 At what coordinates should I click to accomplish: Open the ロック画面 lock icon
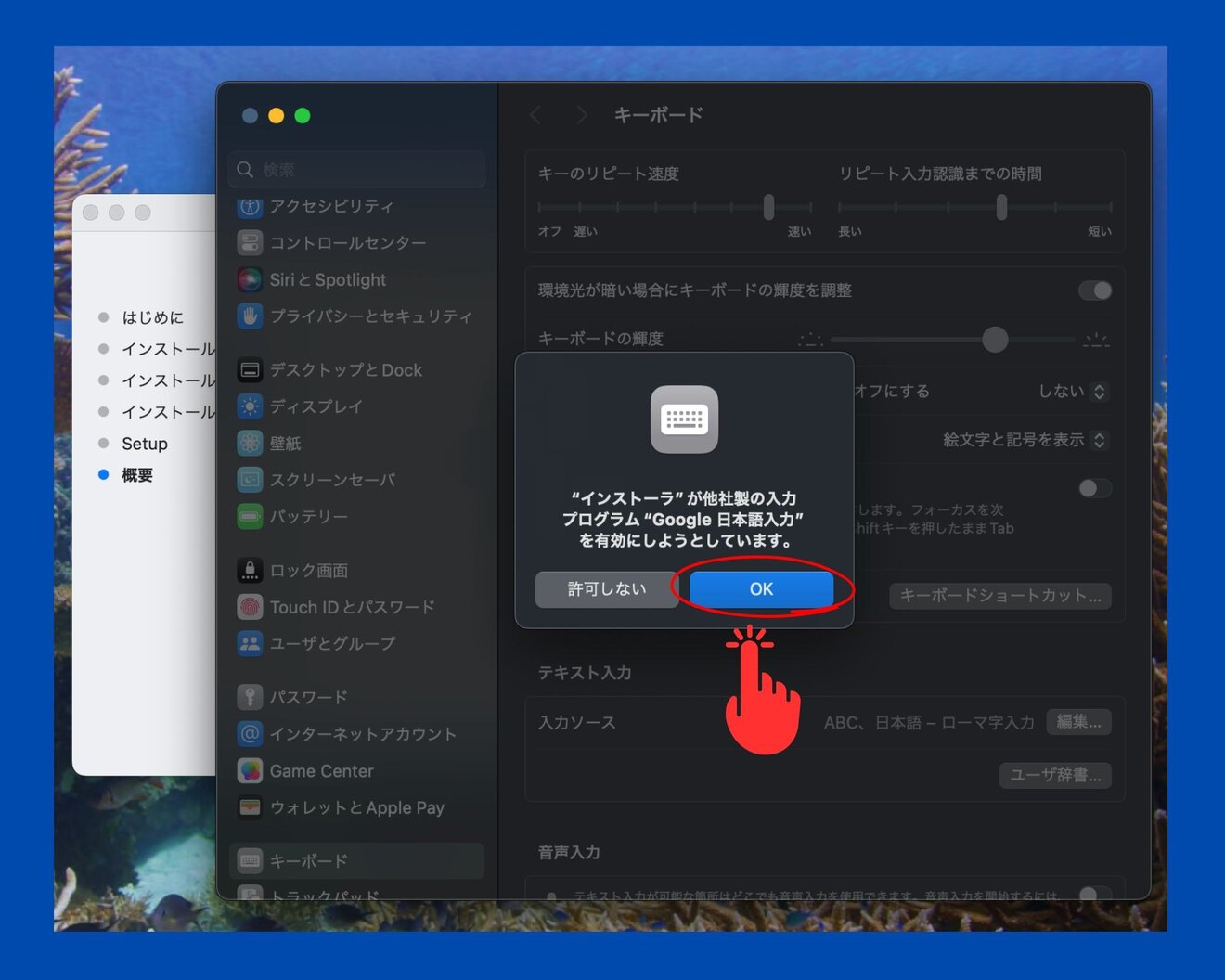click(250, 570)
